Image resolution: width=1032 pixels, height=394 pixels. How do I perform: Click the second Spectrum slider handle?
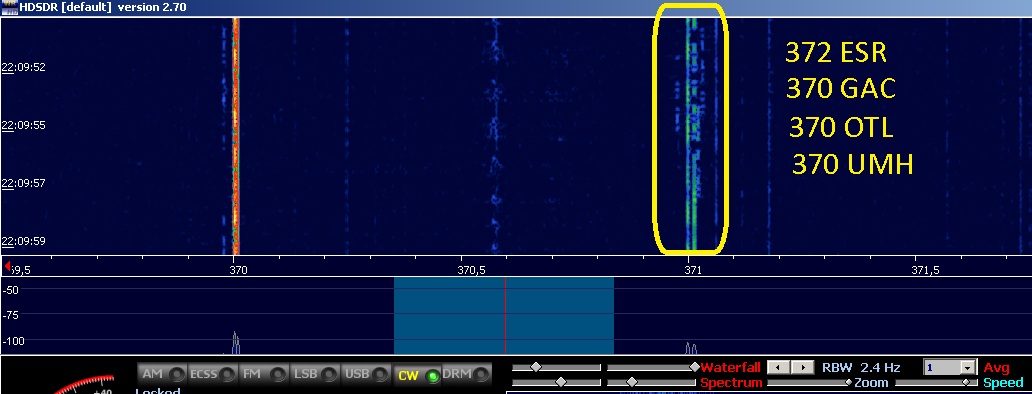[x=632, y=382]
